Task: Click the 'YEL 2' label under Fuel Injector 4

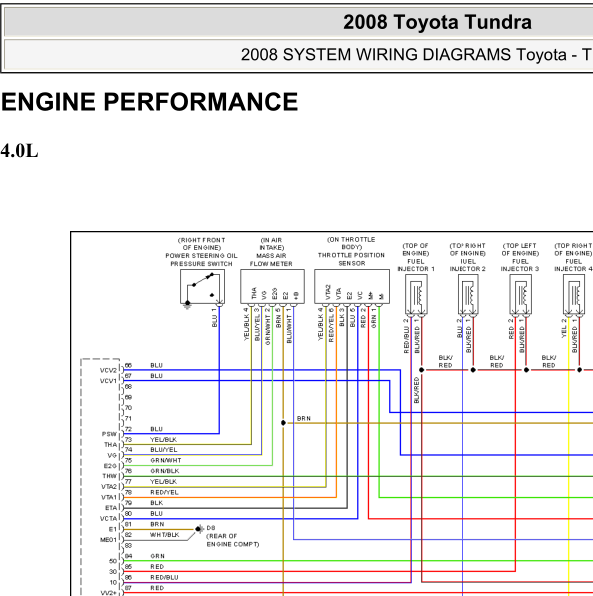Action: 564,328
